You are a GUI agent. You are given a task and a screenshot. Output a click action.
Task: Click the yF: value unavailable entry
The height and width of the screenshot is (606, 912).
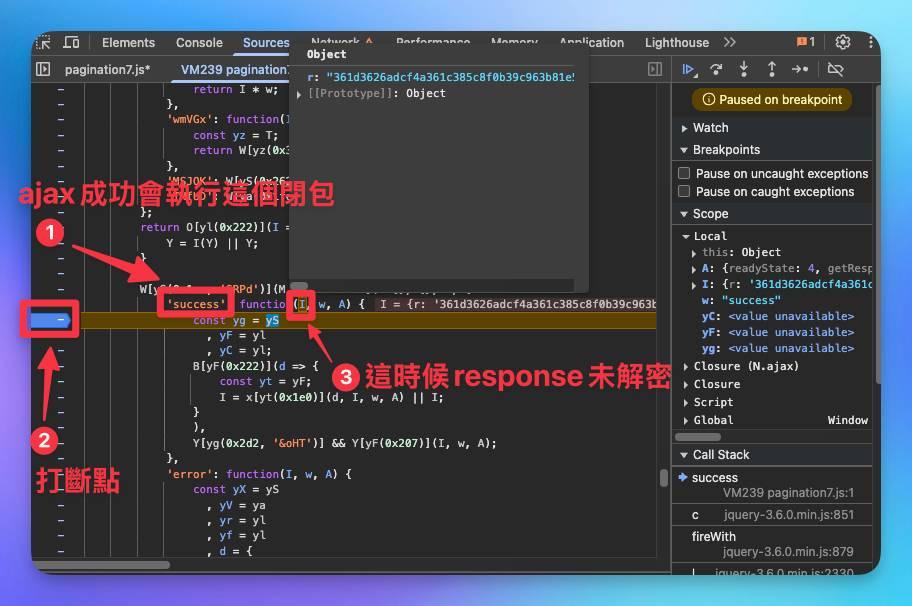pos(778,333)
